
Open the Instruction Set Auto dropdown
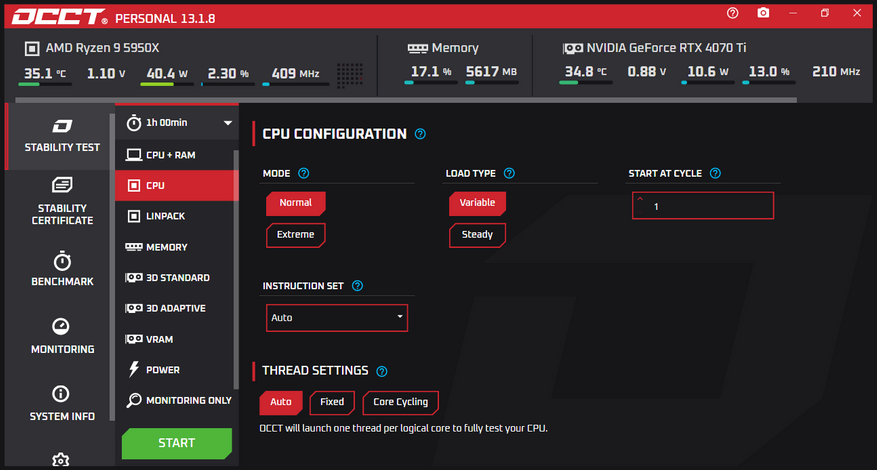337,318
